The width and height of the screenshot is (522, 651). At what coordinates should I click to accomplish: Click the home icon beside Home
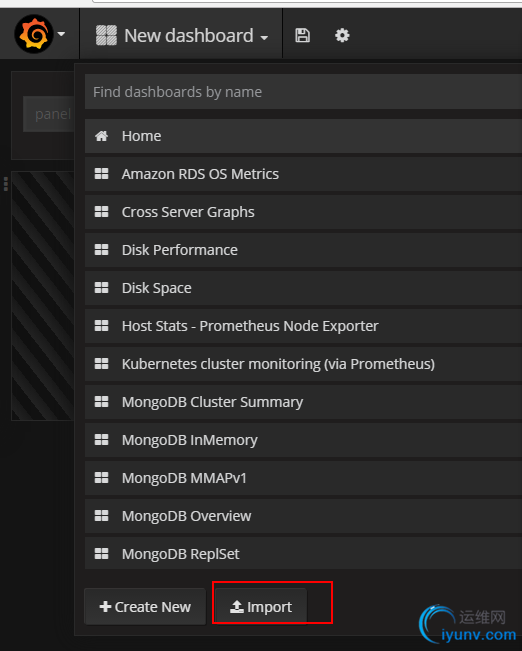point(101,136)
